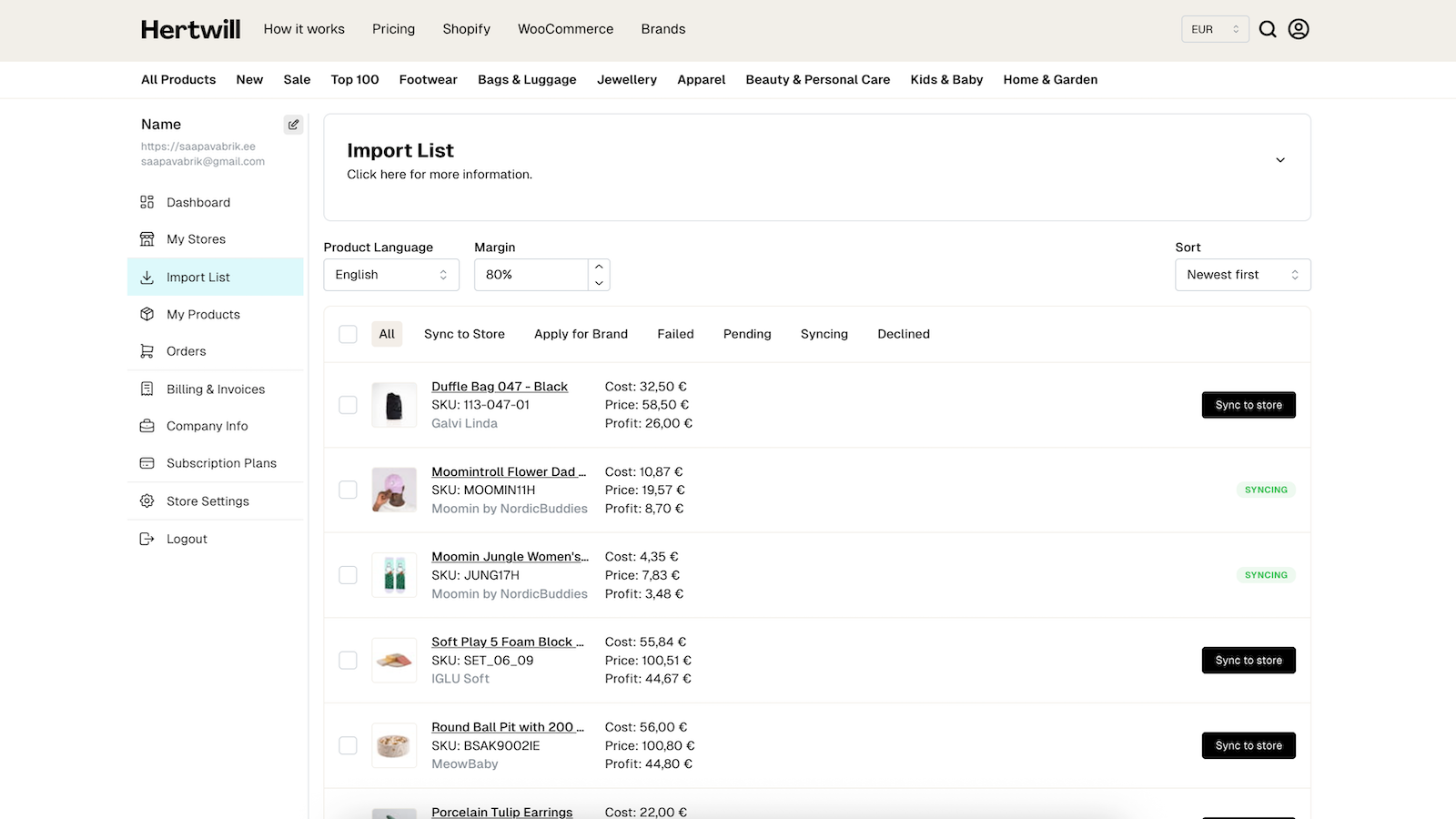Select the Failed filter tab
Screen dimensions: 1456x819
(x=675, y=334)
